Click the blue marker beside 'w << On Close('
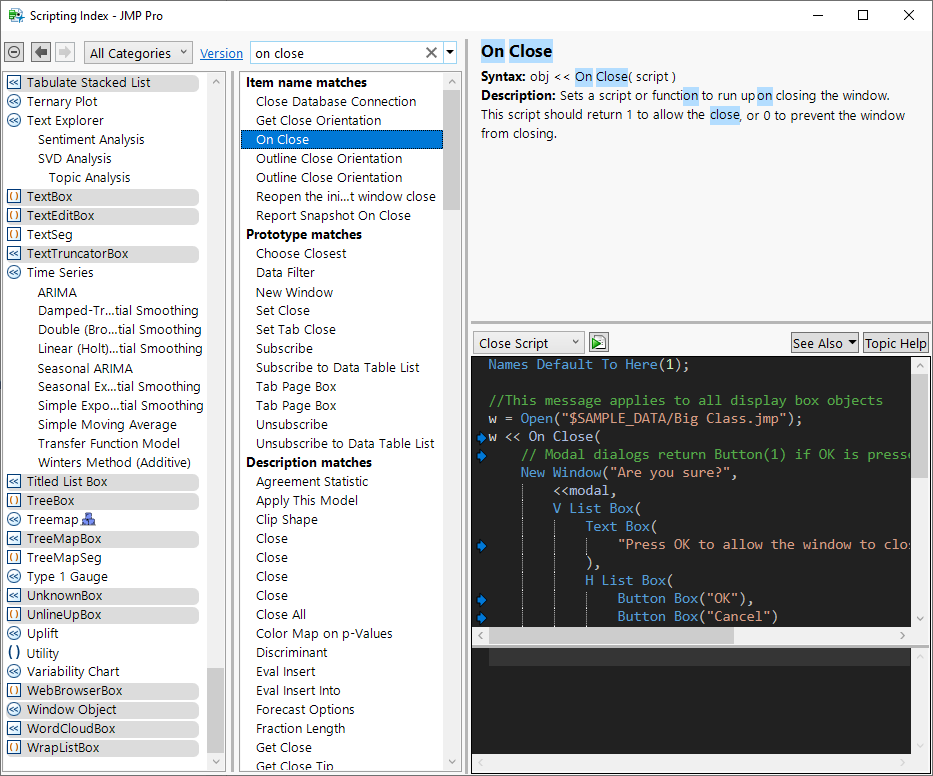Viewport: 933px width, 776px height. click(481, 437)
